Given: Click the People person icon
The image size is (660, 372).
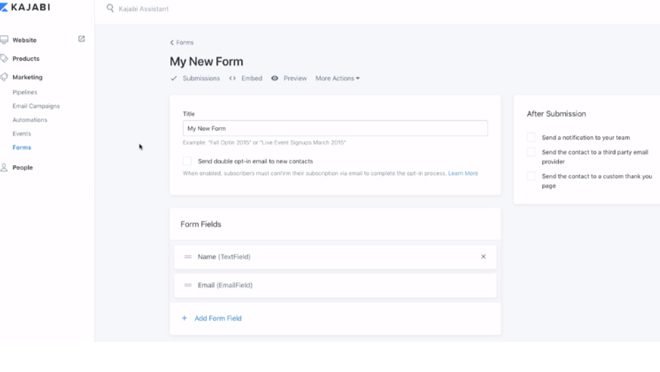Looking at the screenshot, I should [x=4, y=167].
